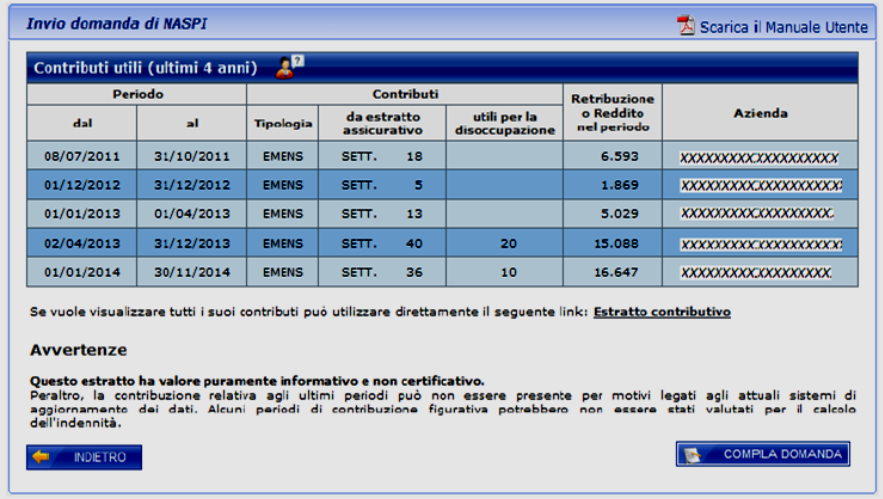Click the Azienda field in the 02/04/2013 row
Viewport: 883px width, 499px height.
(759, 244)
